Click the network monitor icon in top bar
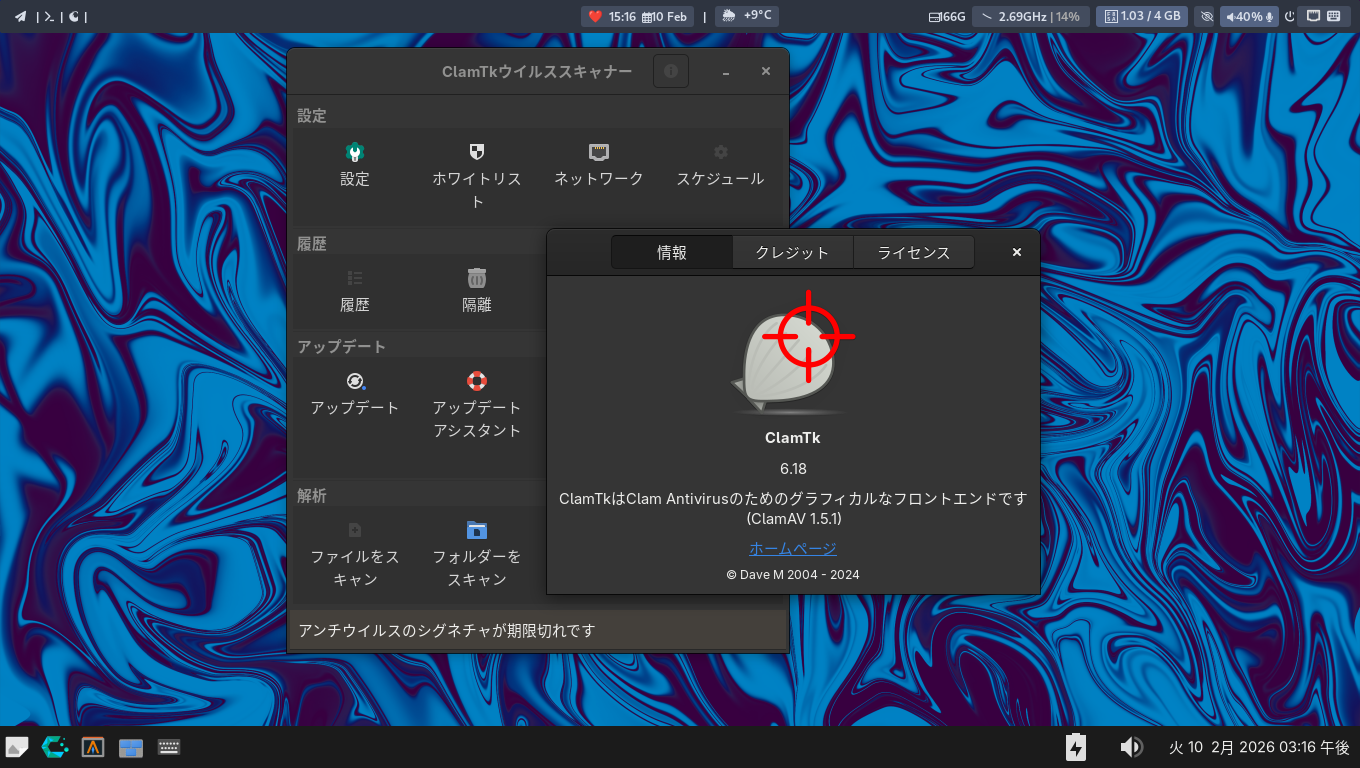This screenshot has height=768, width=1360. (1313, 16)
